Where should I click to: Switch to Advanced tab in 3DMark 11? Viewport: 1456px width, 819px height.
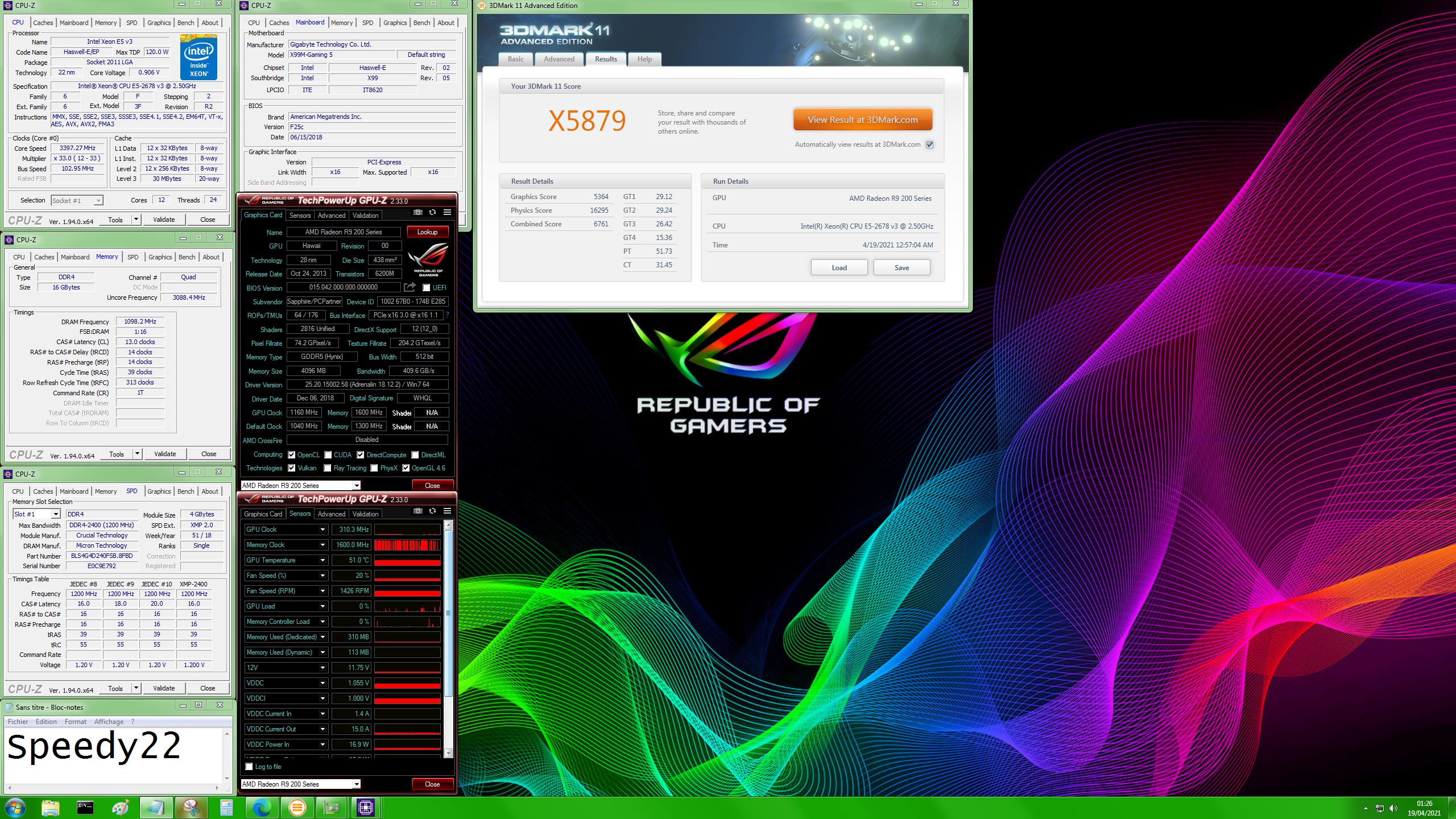click(x=559, y=59)
